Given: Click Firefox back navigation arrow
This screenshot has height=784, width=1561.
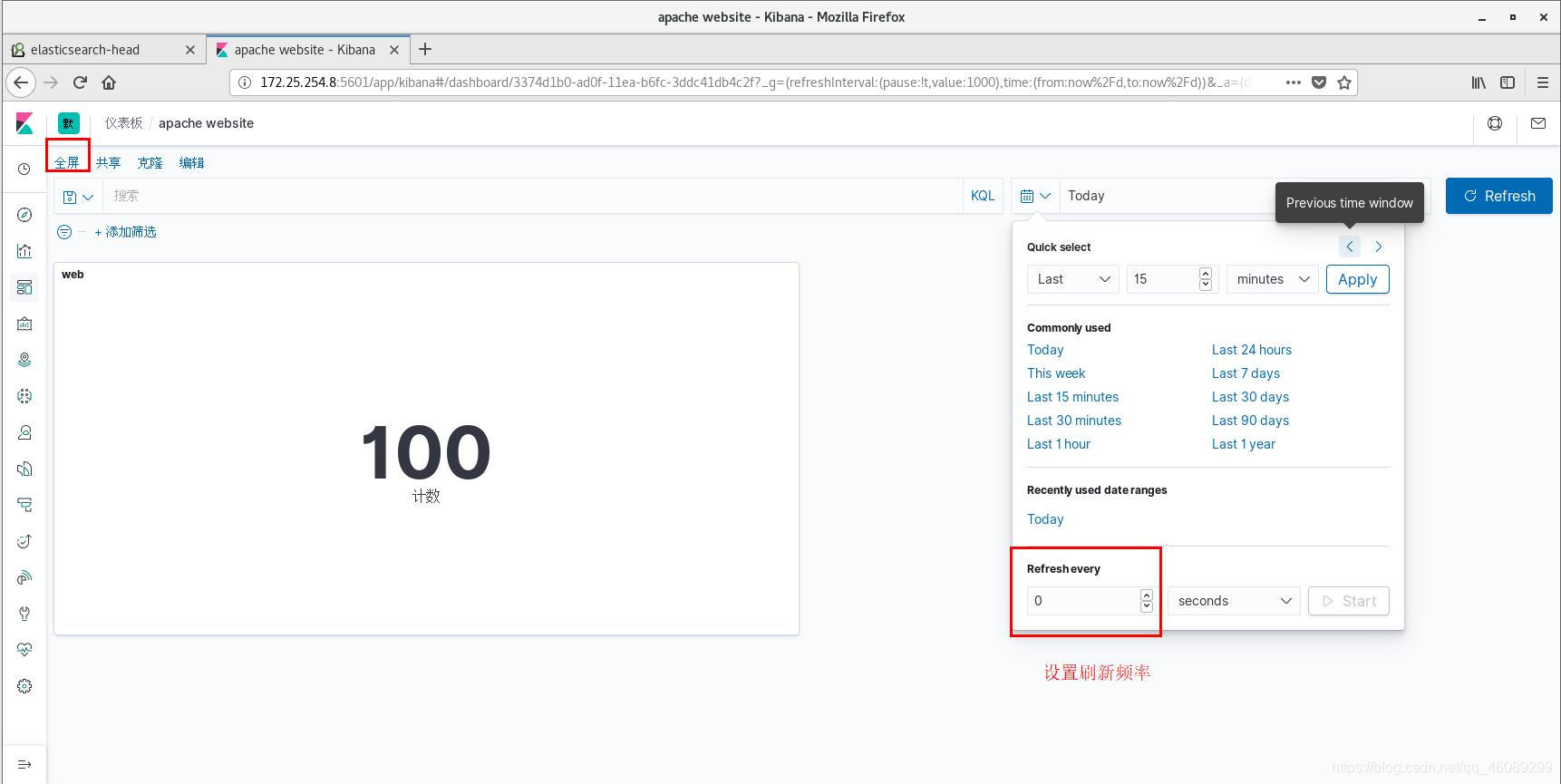Looking at the screenshot, I should [21, 82].
